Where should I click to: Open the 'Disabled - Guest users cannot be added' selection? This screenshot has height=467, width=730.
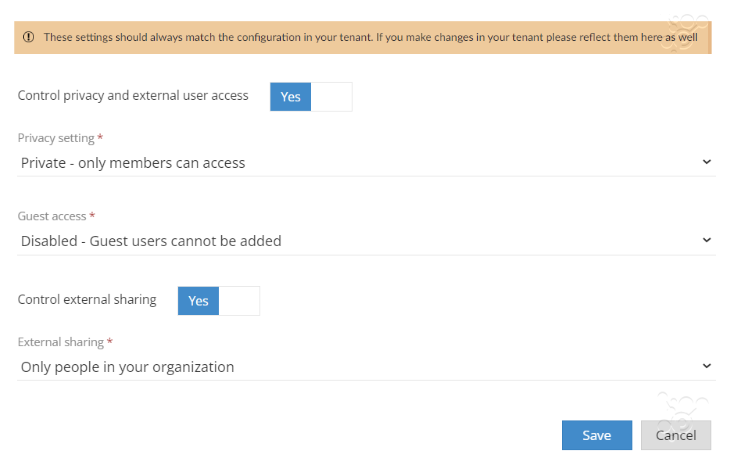click(x=366, y=241)
